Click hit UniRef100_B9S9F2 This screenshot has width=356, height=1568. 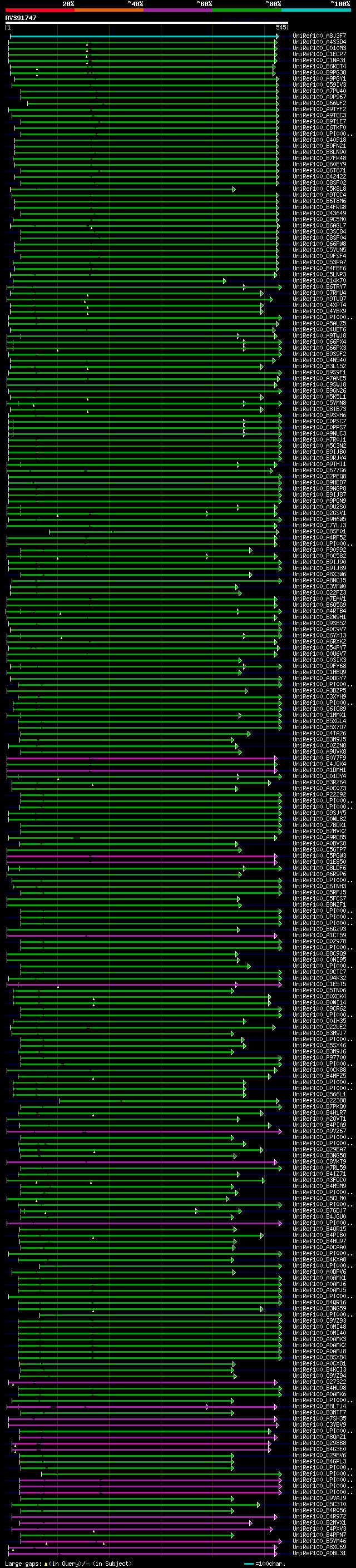point(319,354)
